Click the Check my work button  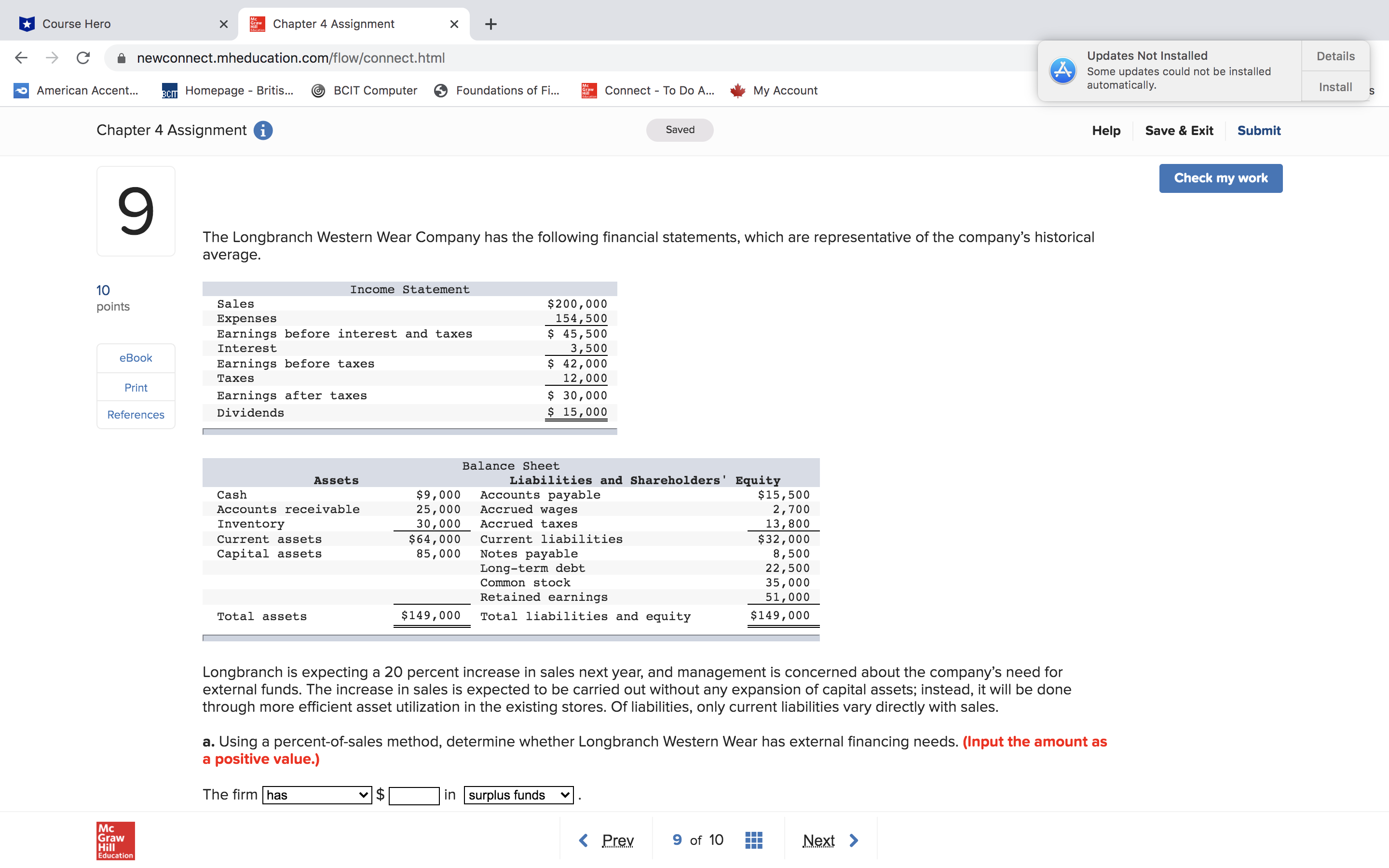(x=1221, y=178)
